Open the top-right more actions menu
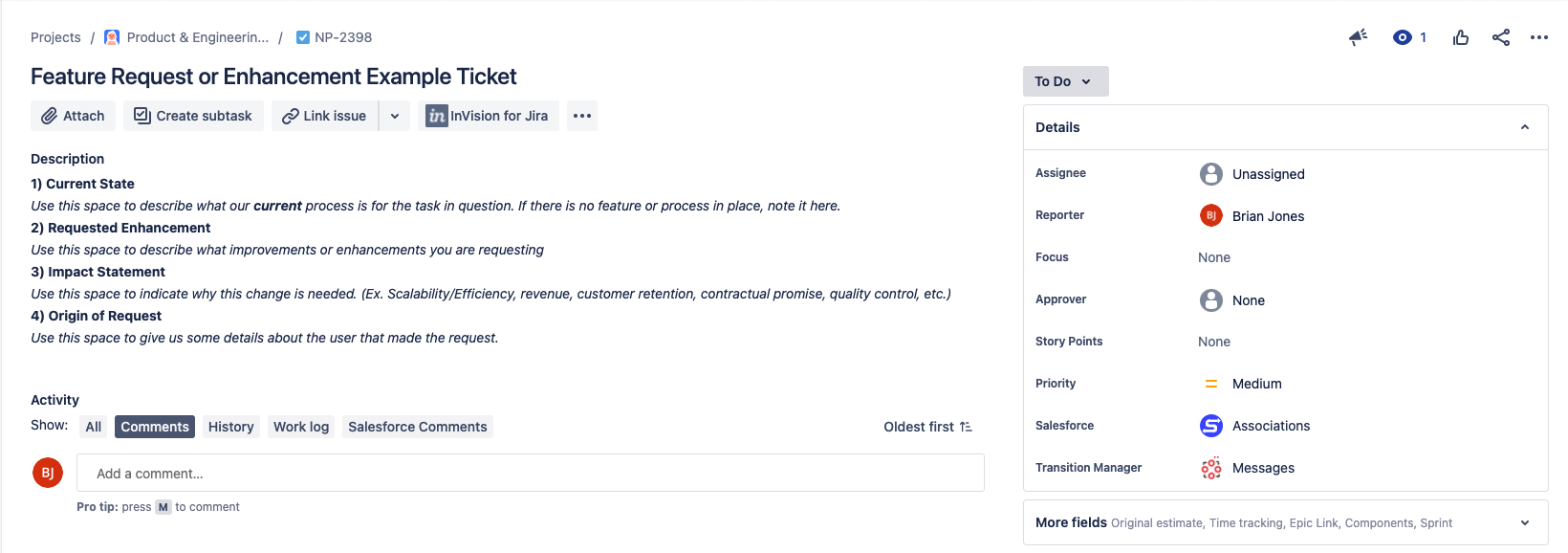 point(1538,37)
